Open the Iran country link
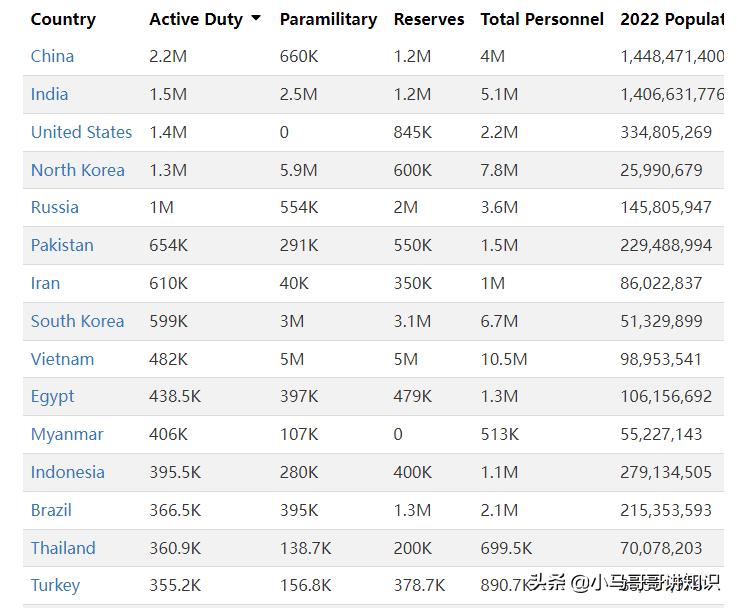This screenshot has width=737, height=608. tap(45, 283)
